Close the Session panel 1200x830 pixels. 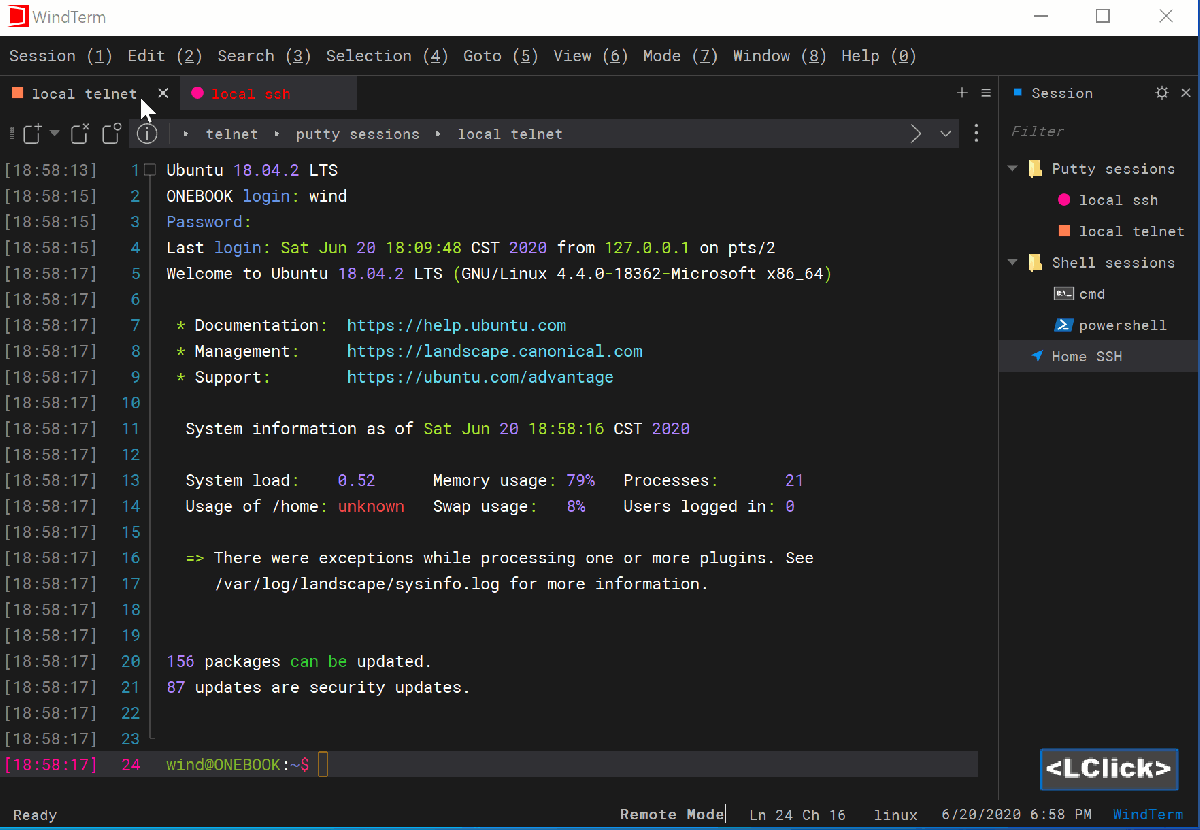(x=1184, y=93)
